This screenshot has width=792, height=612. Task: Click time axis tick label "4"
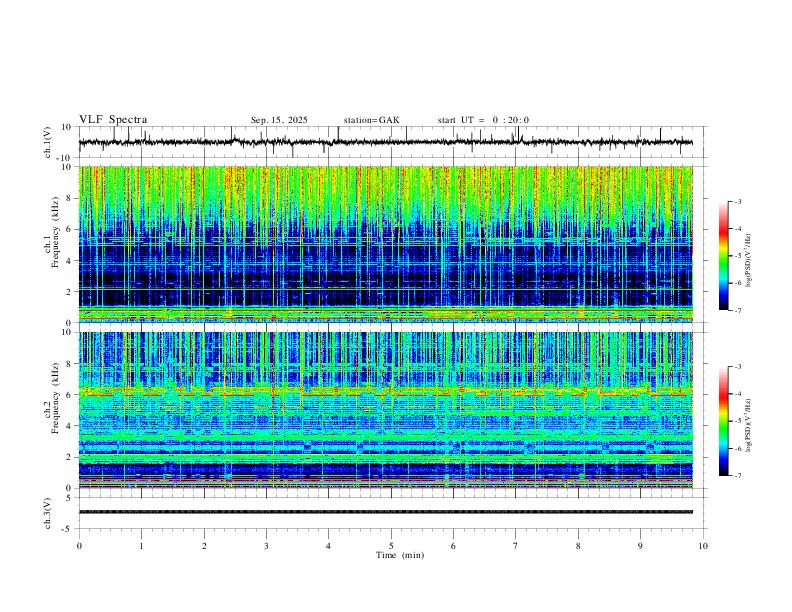click(328, 546)
